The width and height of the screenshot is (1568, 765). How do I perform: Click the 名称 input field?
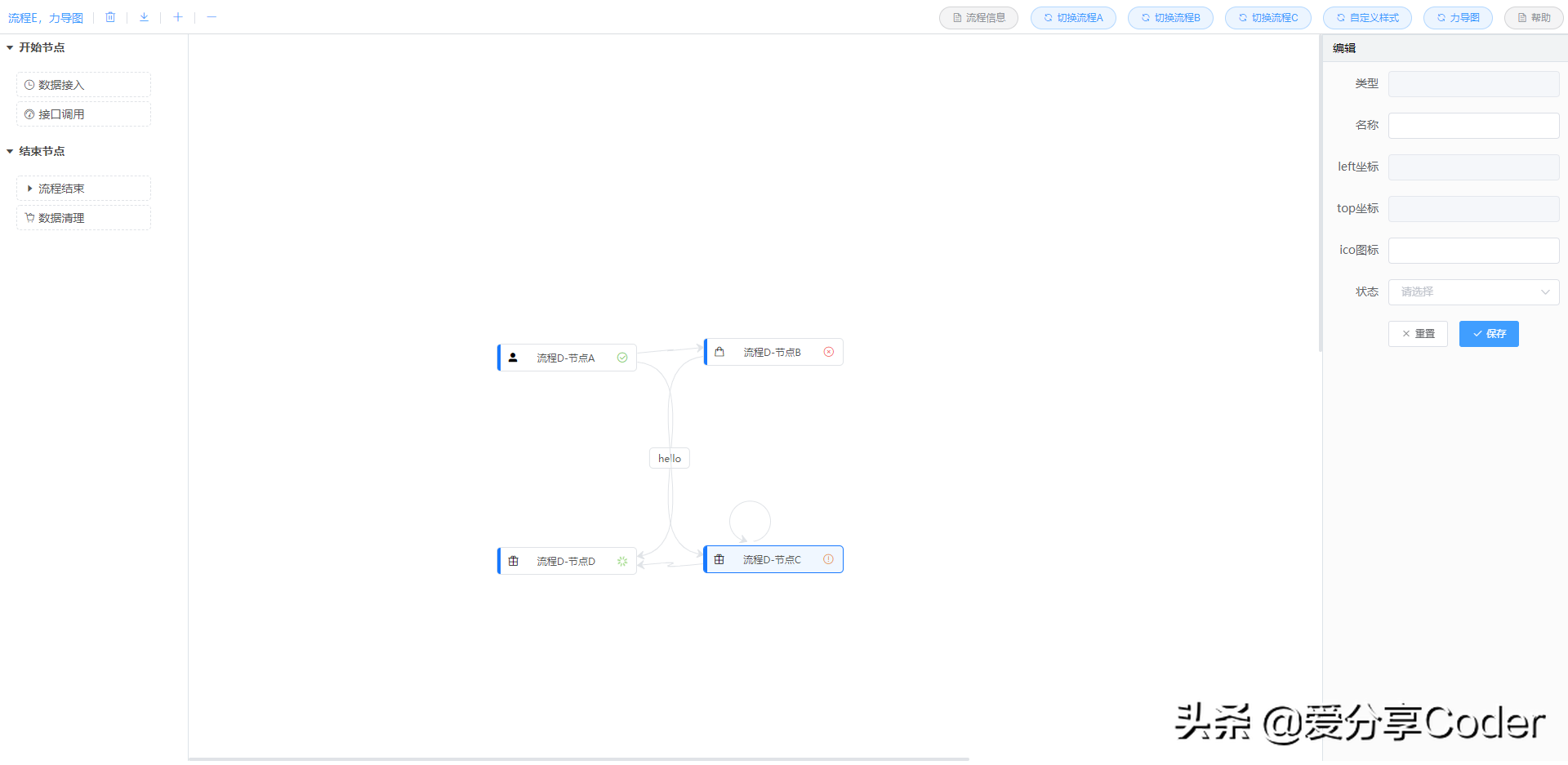point(1473,126)
